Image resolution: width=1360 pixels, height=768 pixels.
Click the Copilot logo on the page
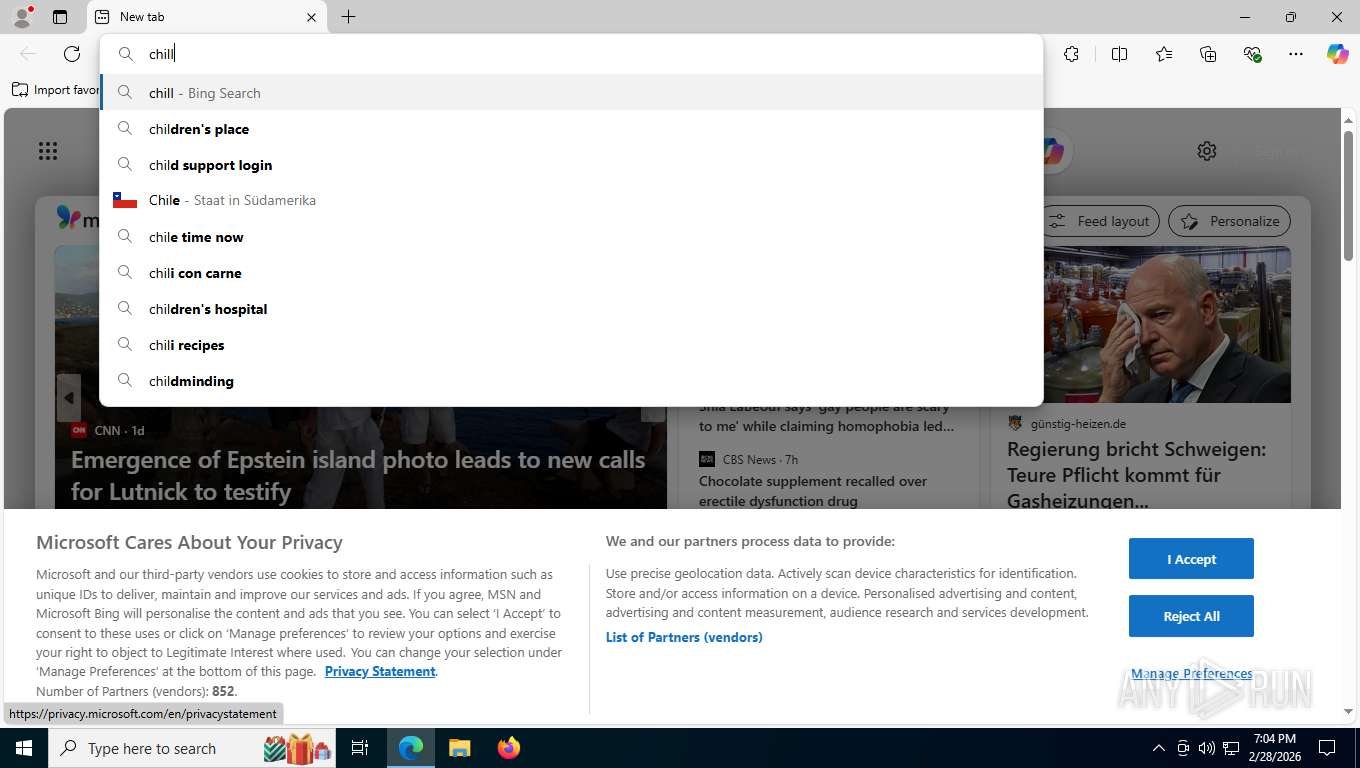pyautogui.click(x=1054, y=151)
